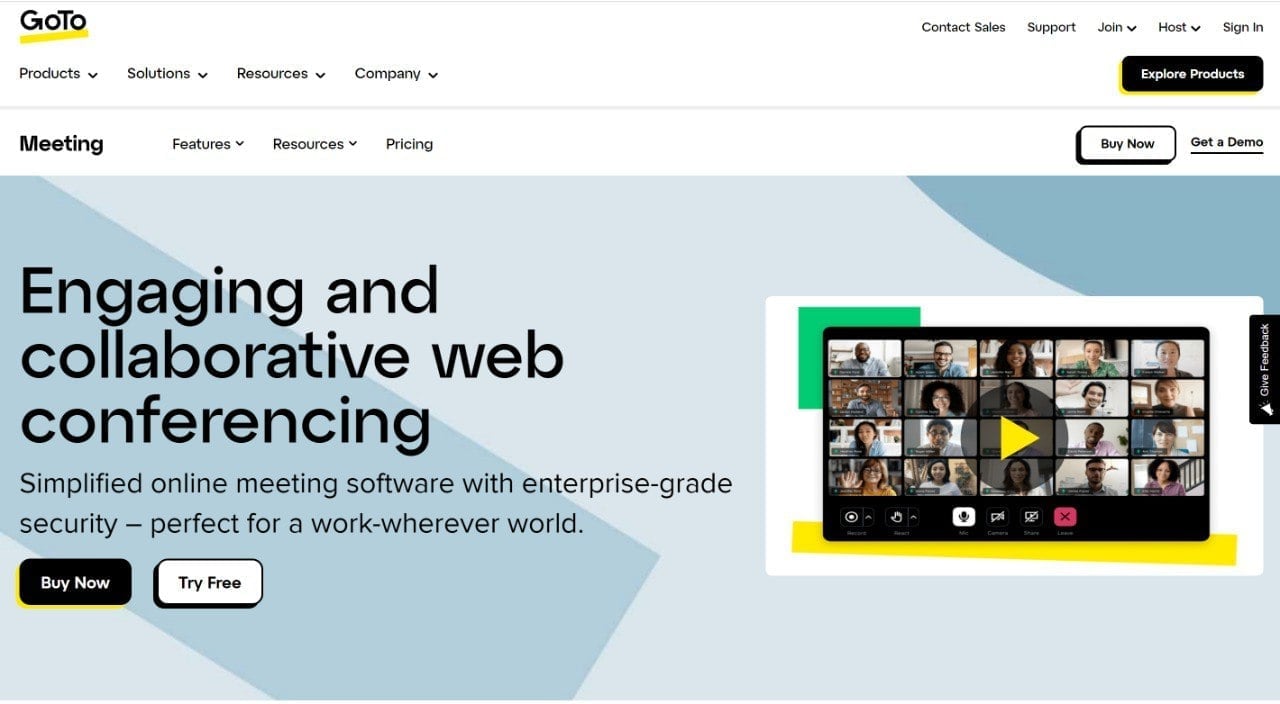The image size is (1280, 704).
Task: Click the headline "Engaging and collaborative web conferencing"
Action: tap(292, 355)
